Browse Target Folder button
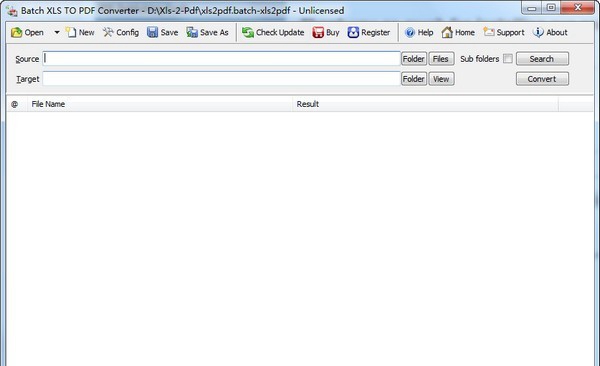This screenshot has height=366, width=600. click(414, 79)
